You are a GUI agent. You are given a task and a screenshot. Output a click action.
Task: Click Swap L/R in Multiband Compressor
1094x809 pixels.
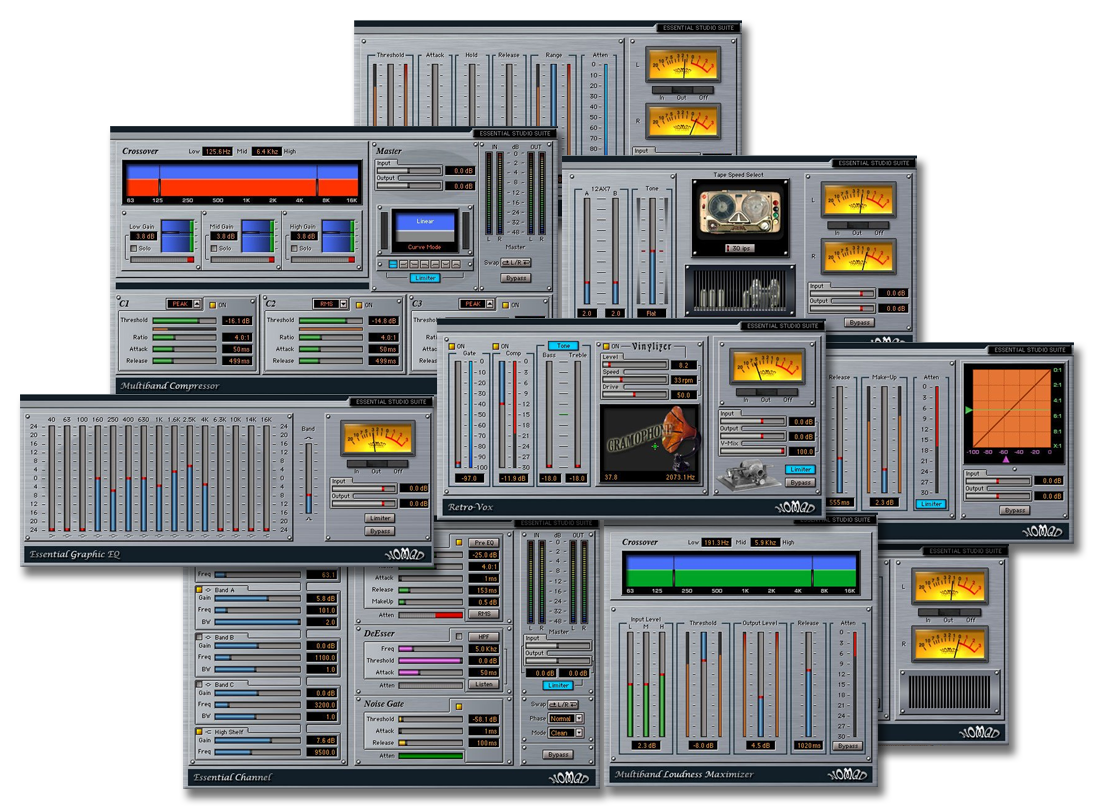click(516, 262)
